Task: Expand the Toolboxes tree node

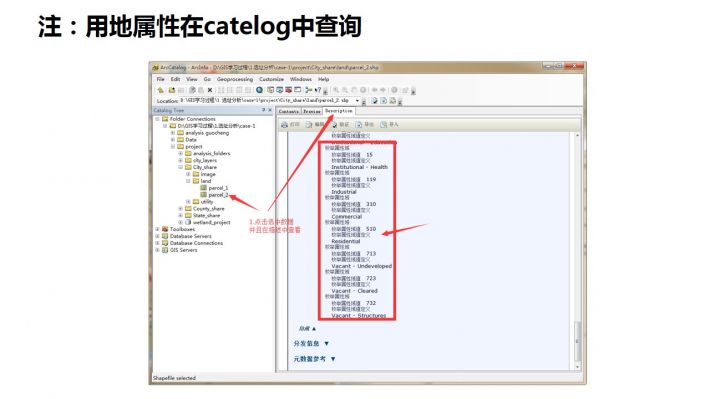Action: pos(158,229)
